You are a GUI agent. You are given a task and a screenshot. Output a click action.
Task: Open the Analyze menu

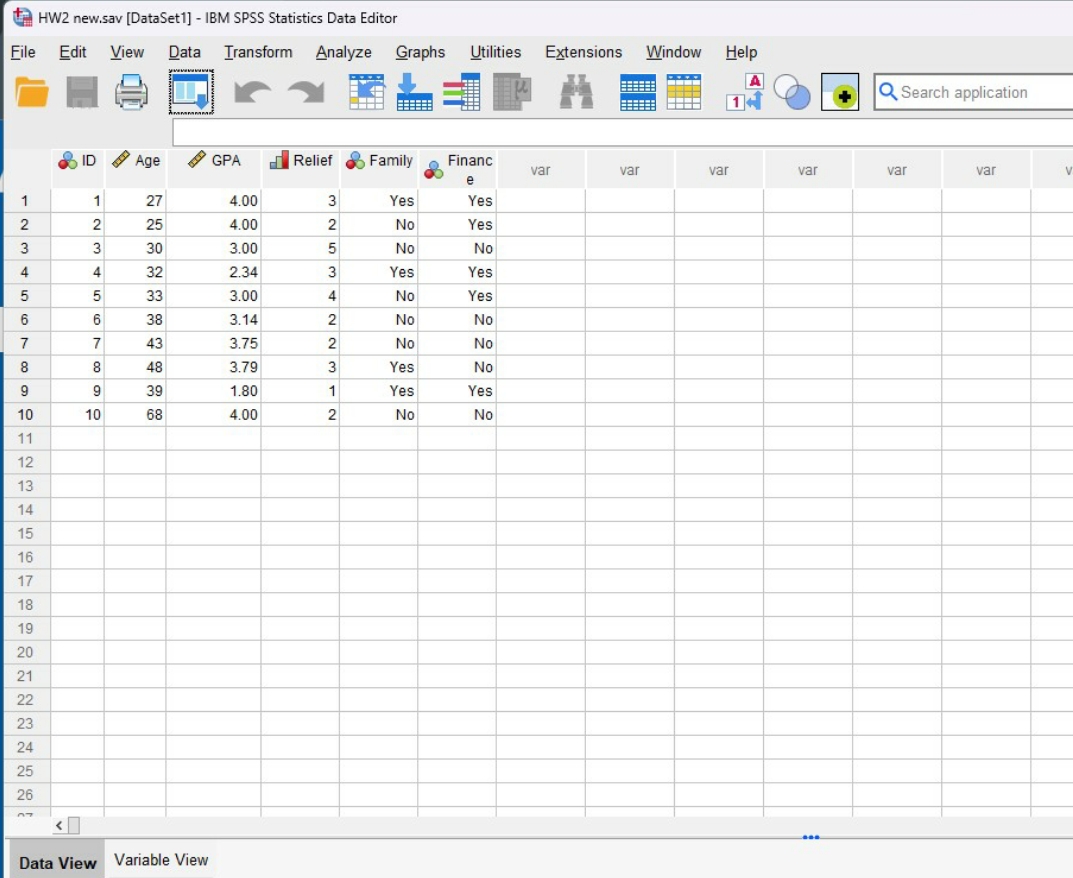click(x=344, y=52)
